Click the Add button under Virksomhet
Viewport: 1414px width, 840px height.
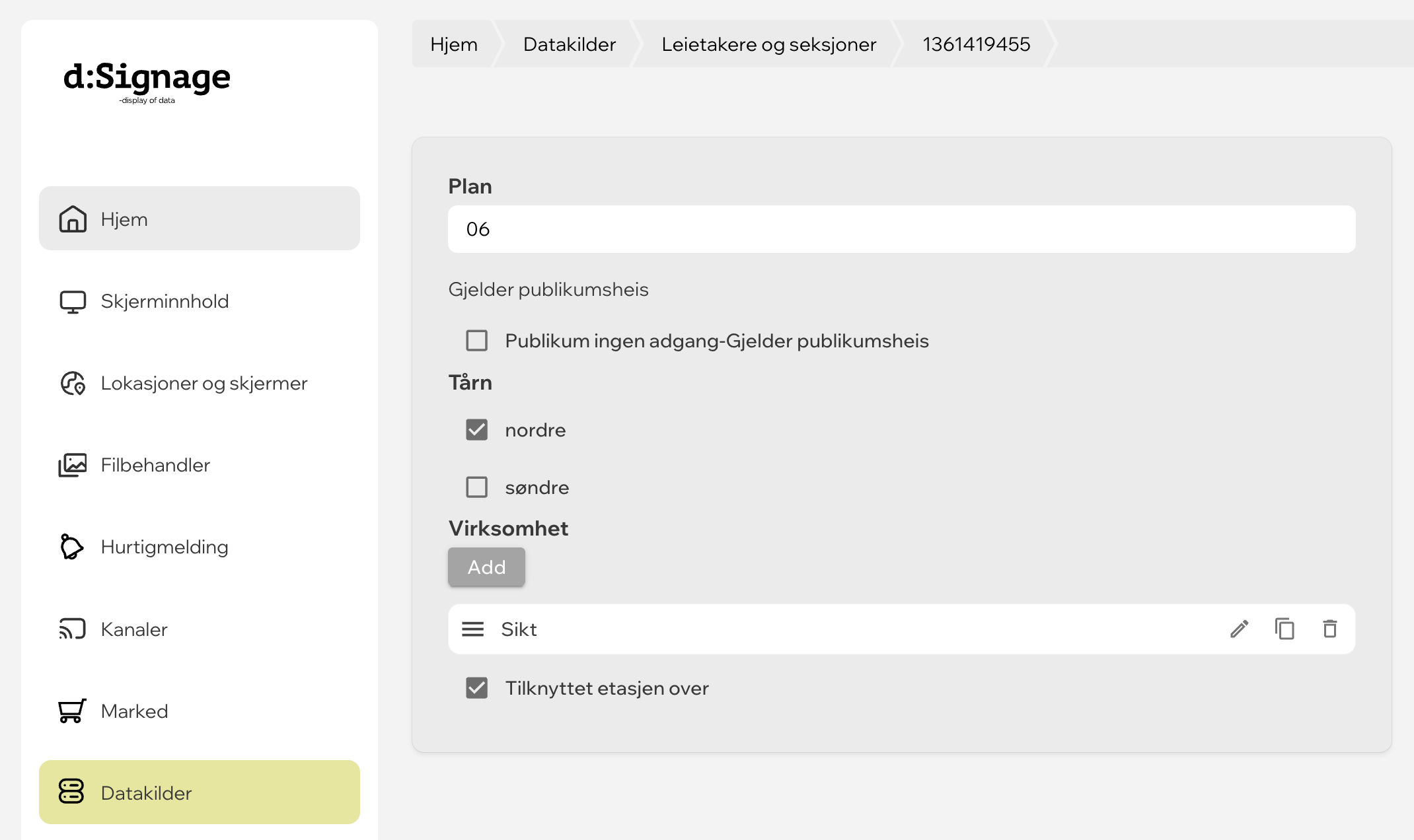486,567
